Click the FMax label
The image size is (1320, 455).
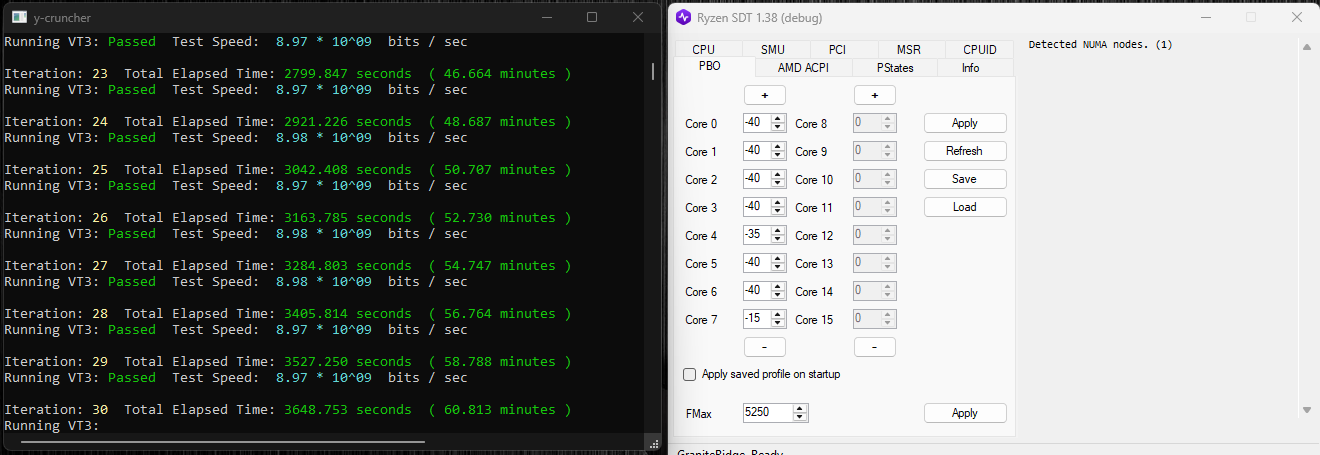(699, 413)
